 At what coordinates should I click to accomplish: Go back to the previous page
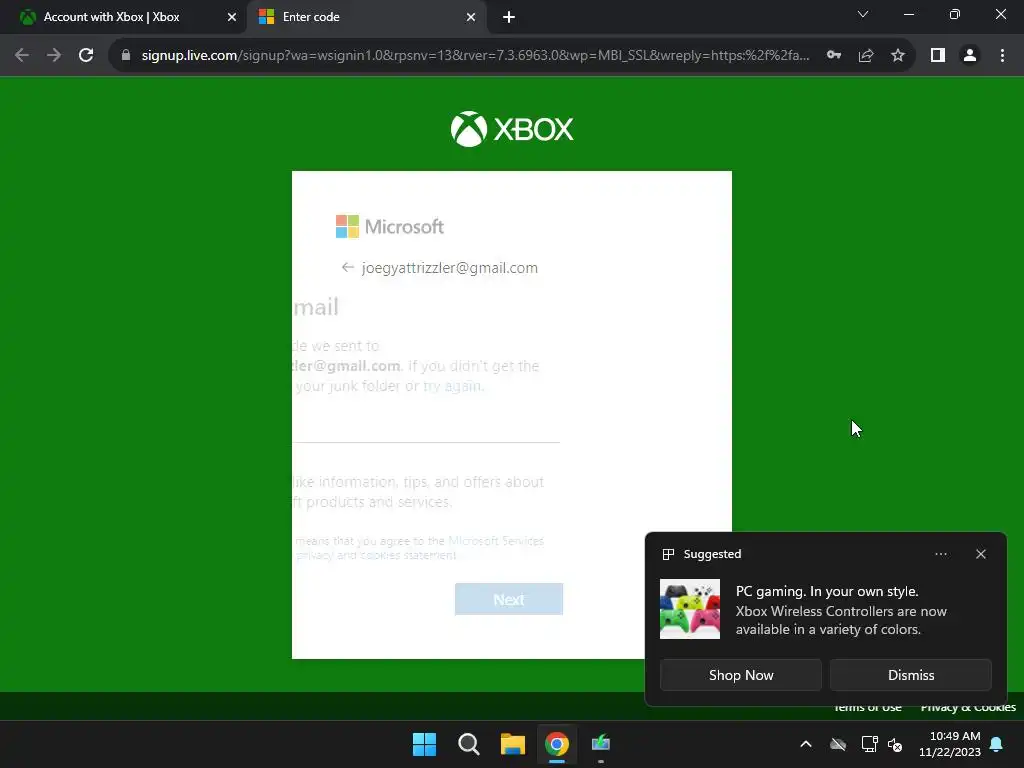pyautogui.click(x=22, y=56)
